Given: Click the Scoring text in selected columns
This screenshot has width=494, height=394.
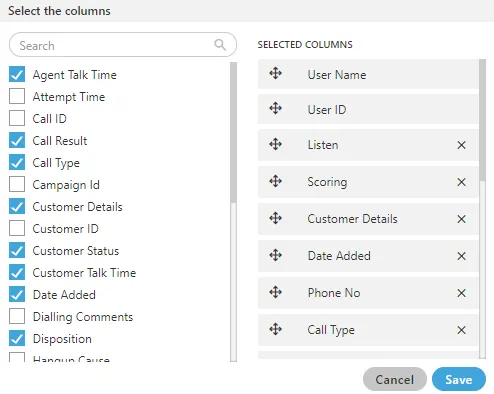Looking at the screenshot, I should tap(327, 182).
